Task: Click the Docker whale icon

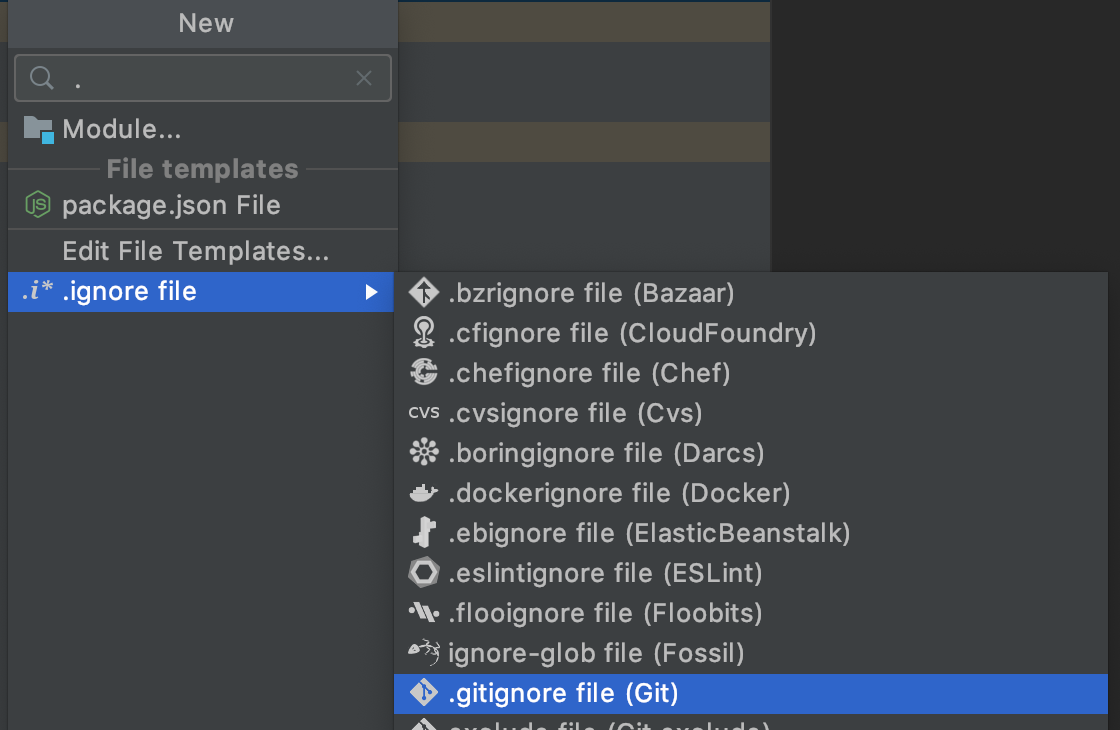Action: pos(423,492)
